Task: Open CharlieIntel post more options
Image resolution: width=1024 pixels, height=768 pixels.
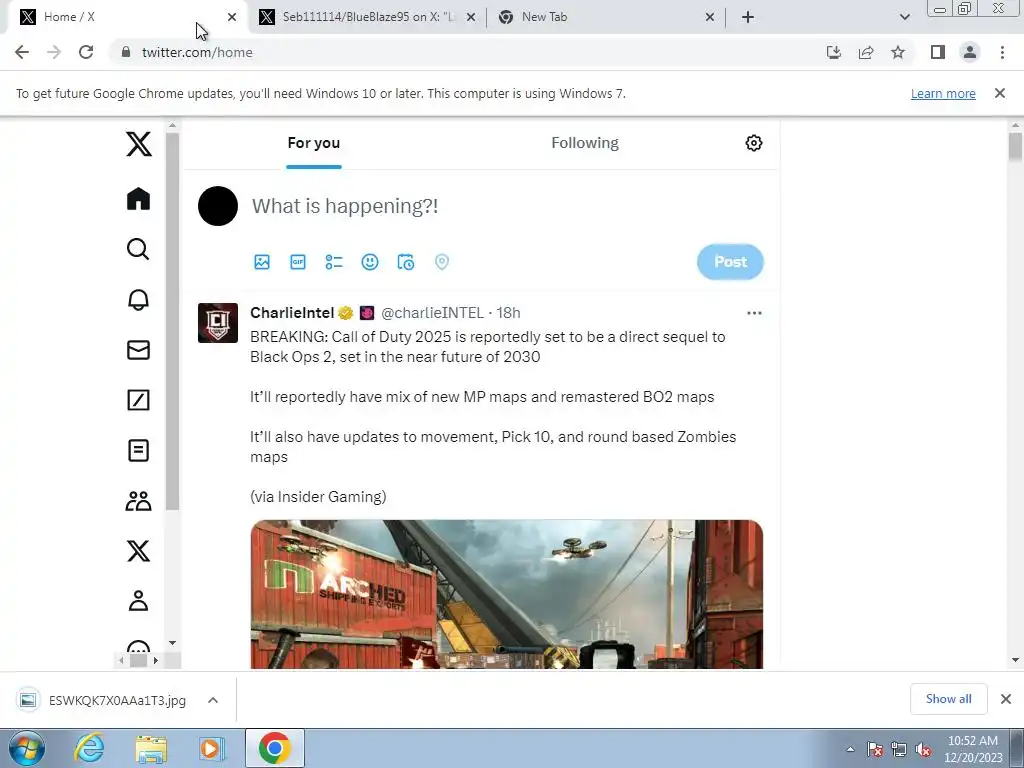Action: click(x=754, y=313)
